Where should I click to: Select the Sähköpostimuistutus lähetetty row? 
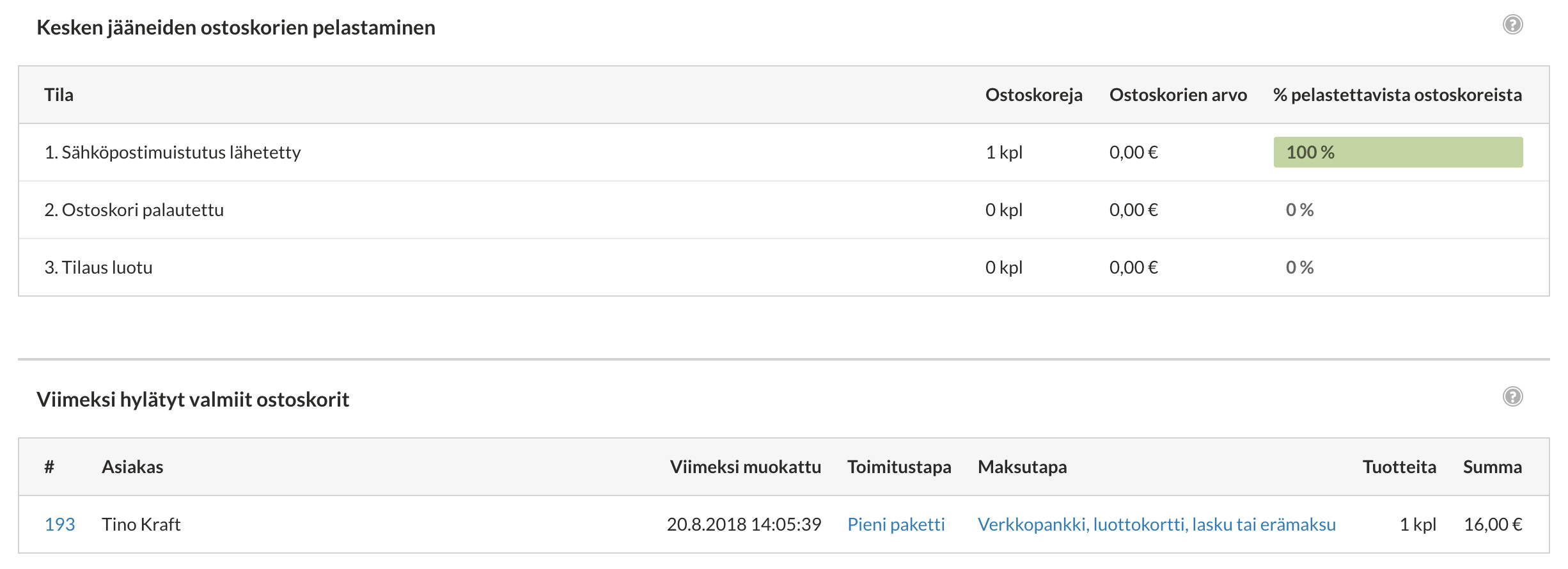[784, 152]
